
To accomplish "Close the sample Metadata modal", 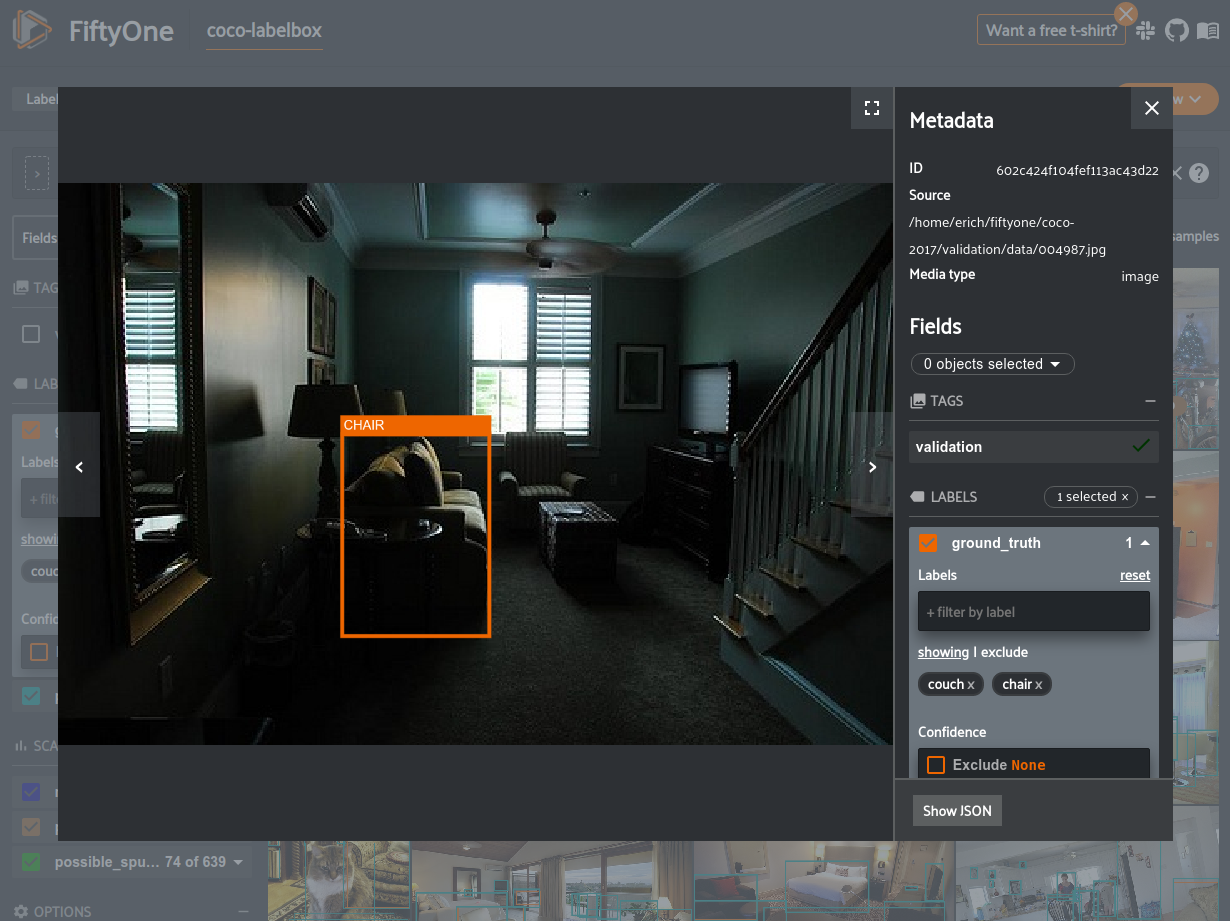I will 1151,108.
